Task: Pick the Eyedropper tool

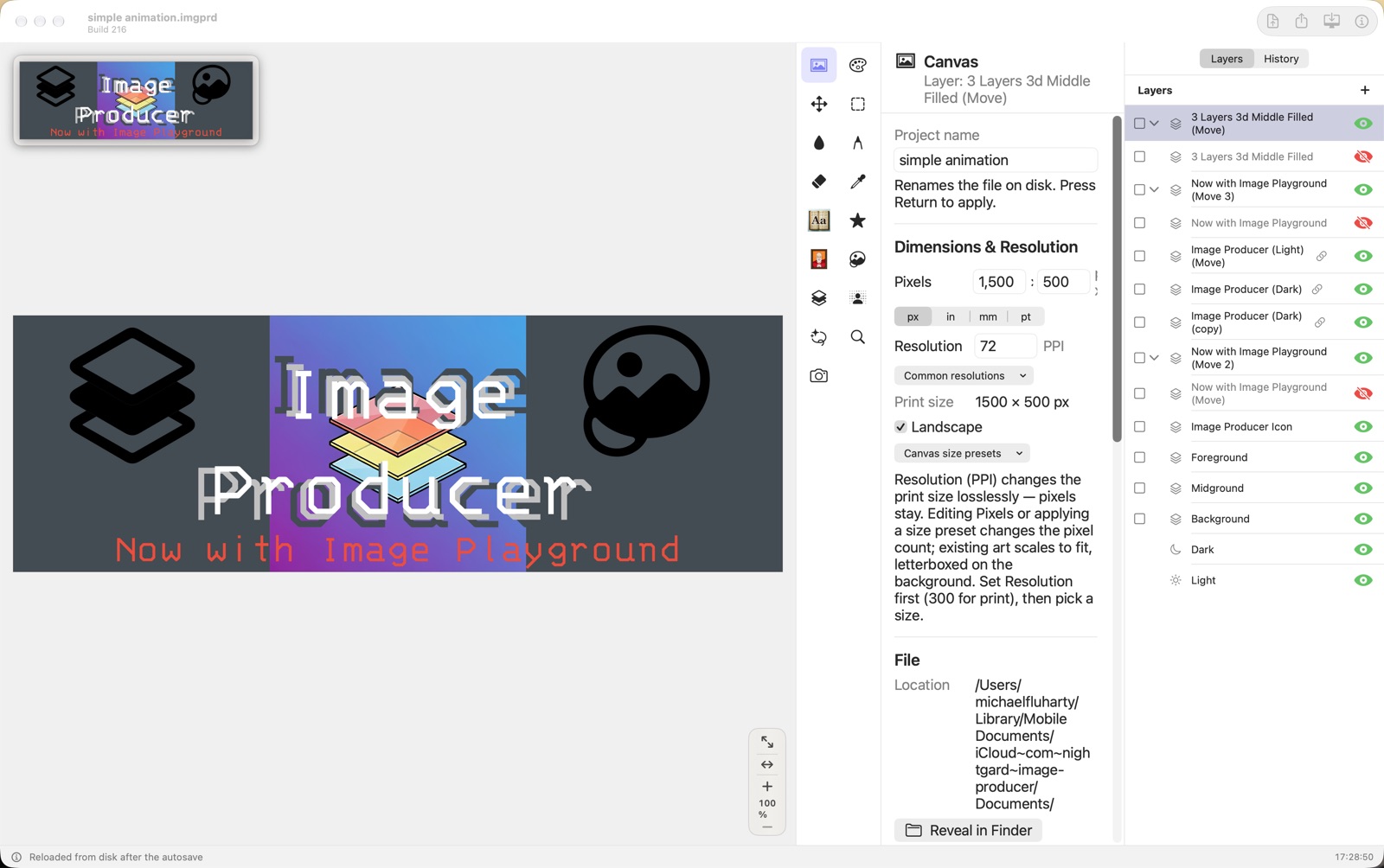Action: [x=857, y=182]
